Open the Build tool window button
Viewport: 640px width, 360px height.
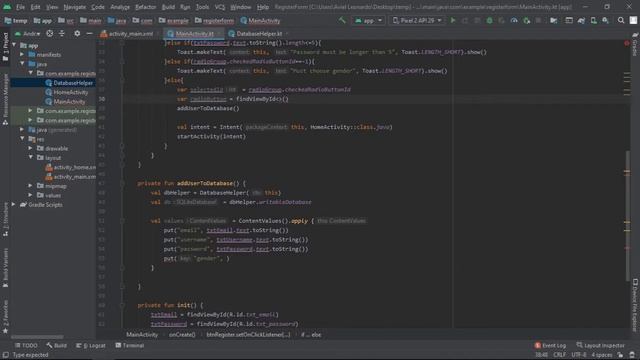pyautogui.click(x=57, y=345)
